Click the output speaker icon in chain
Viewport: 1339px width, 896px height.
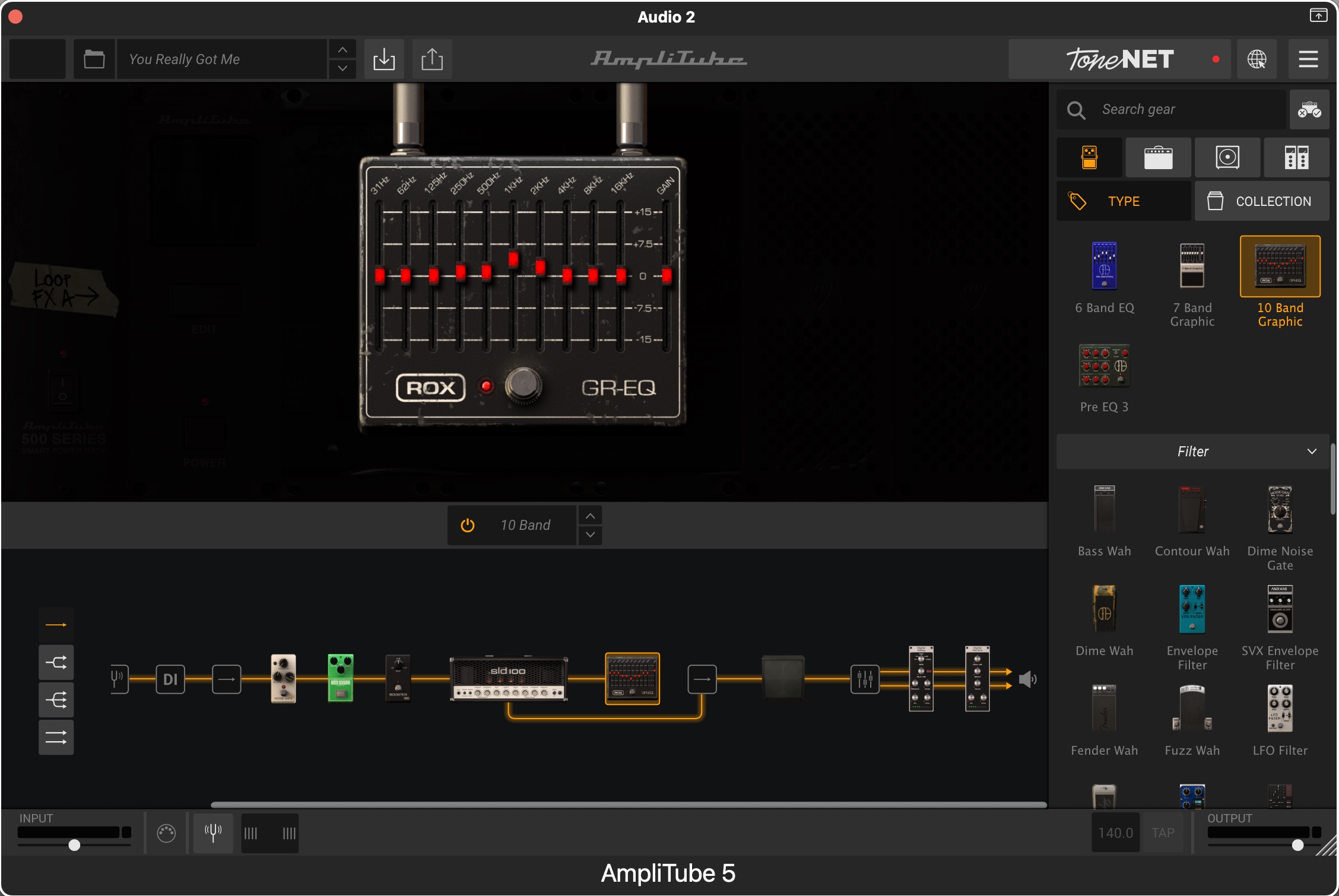(1027, 679)
